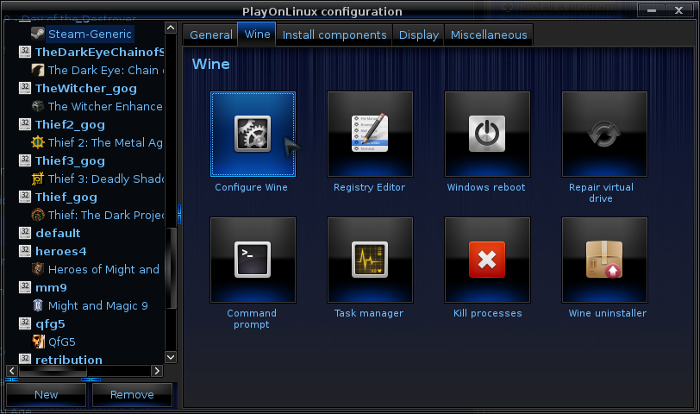Open the Miscellaneous tab
Viewport: 700px width, 414px height.
489,35
